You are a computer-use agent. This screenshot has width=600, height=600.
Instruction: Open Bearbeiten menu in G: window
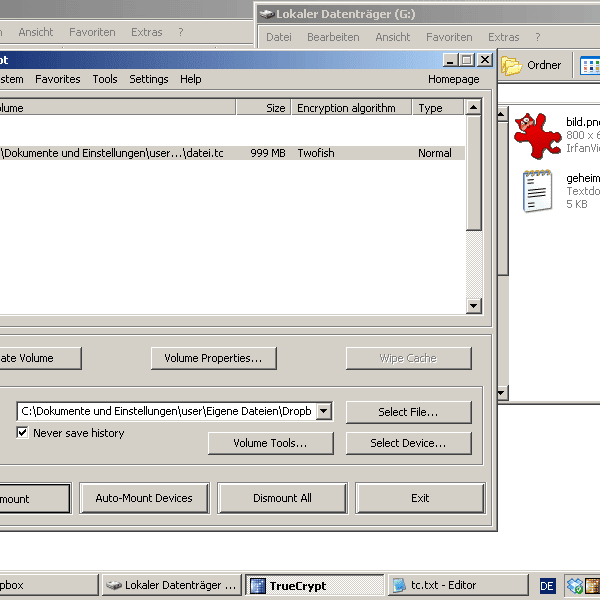(333, 37)
